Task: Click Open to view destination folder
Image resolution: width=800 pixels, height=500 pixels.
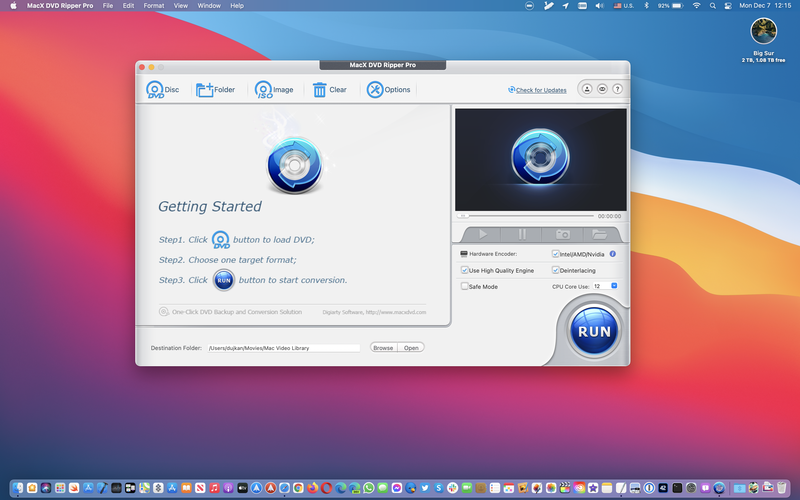Action: pyautogui.click(x=411, y=348)
